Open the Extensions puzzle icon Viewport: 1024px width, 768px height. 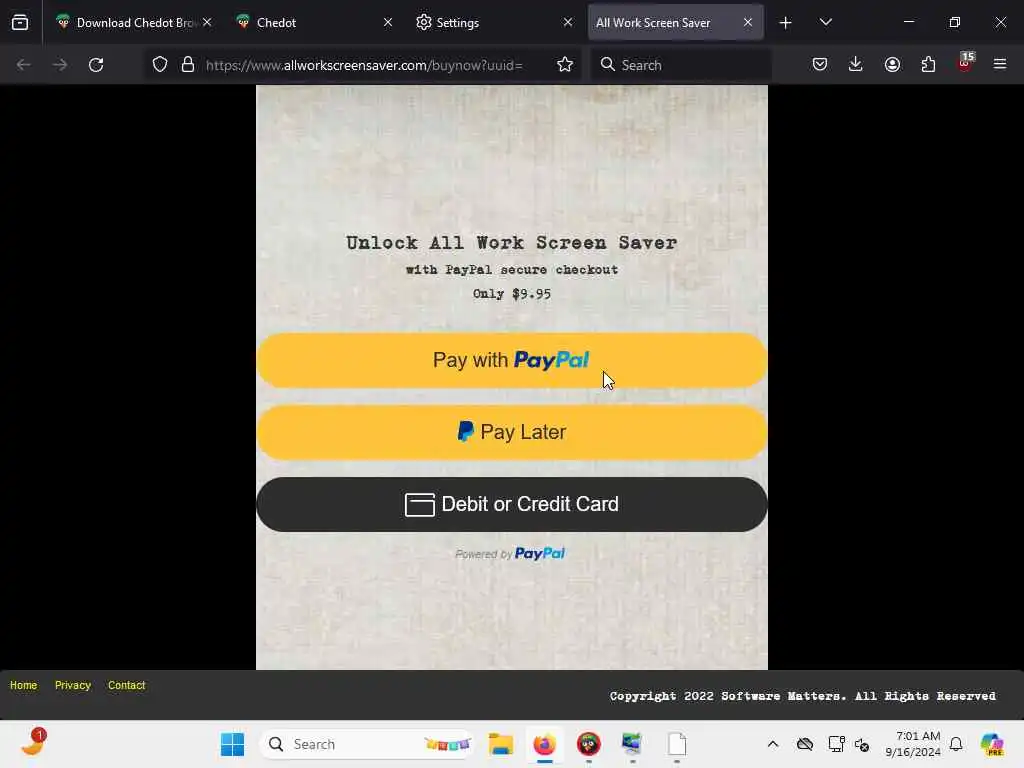tap(928, 65)
